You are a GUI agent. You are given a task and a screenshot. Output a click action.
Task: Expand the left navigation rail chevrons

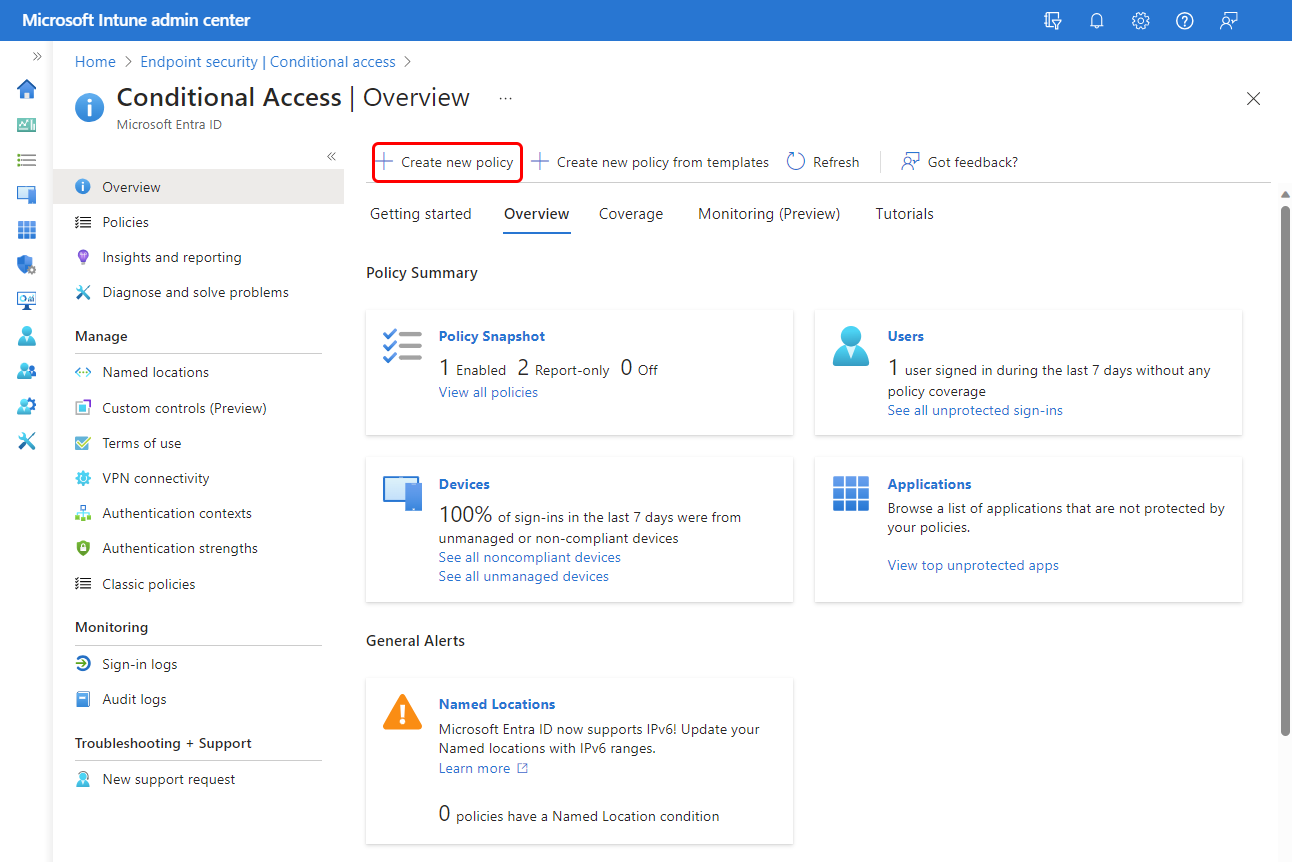pos(37,56)
